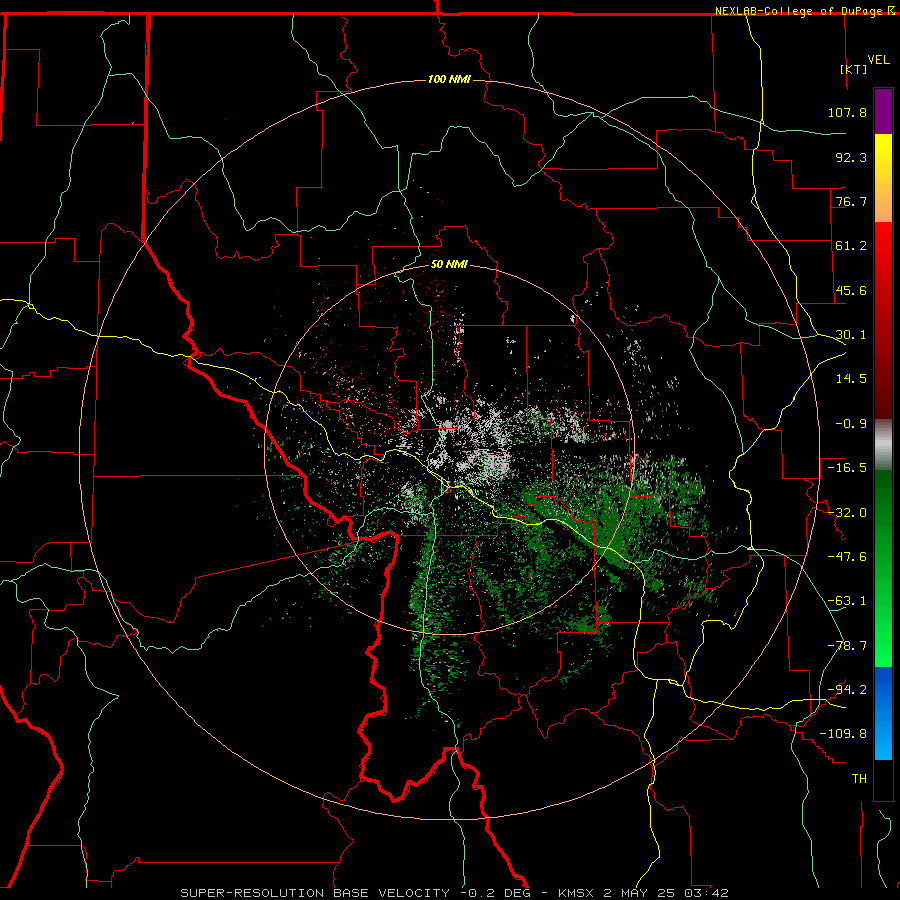Click the 45.6 velocity scale value
Viewport: 900px width, 900px height.
point(851,290)
